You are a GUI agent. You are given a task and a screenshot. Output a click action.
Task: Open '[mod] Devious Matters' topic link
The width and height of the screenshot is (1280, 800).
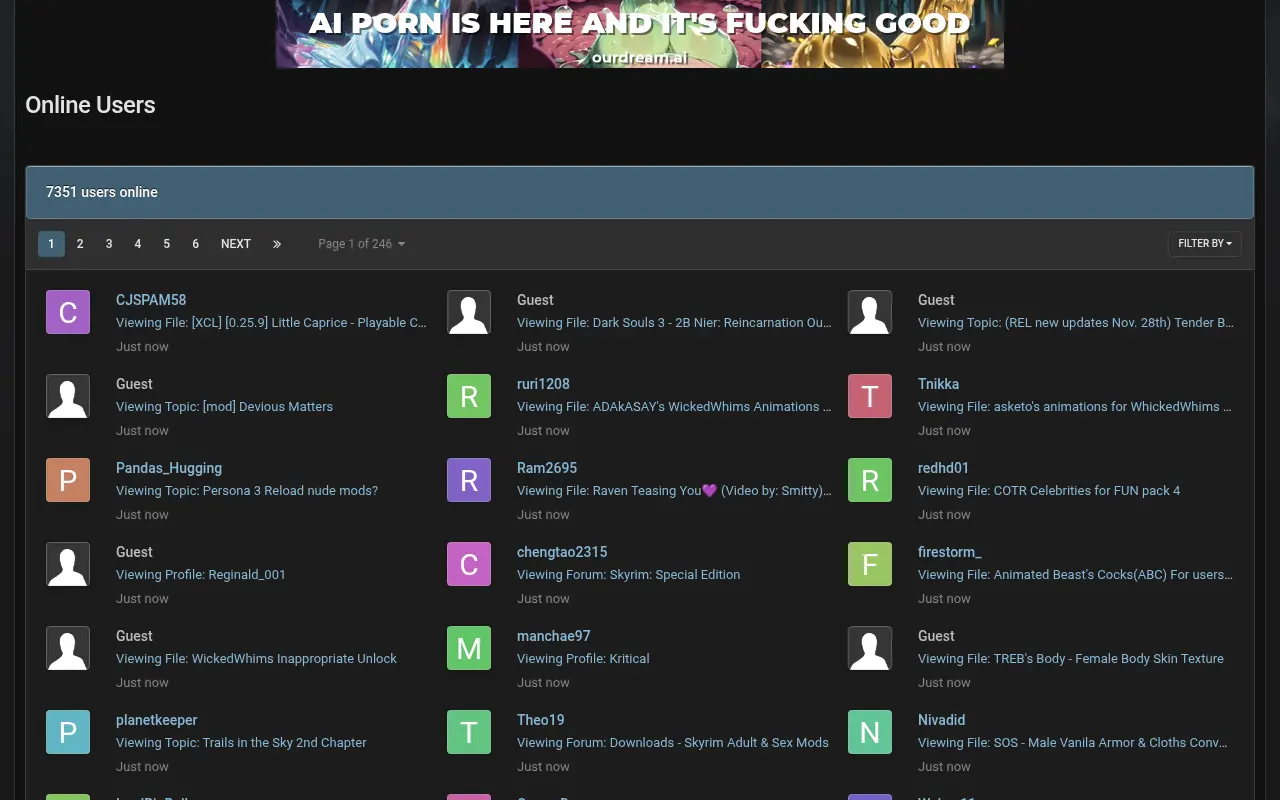tap(224, 407)
